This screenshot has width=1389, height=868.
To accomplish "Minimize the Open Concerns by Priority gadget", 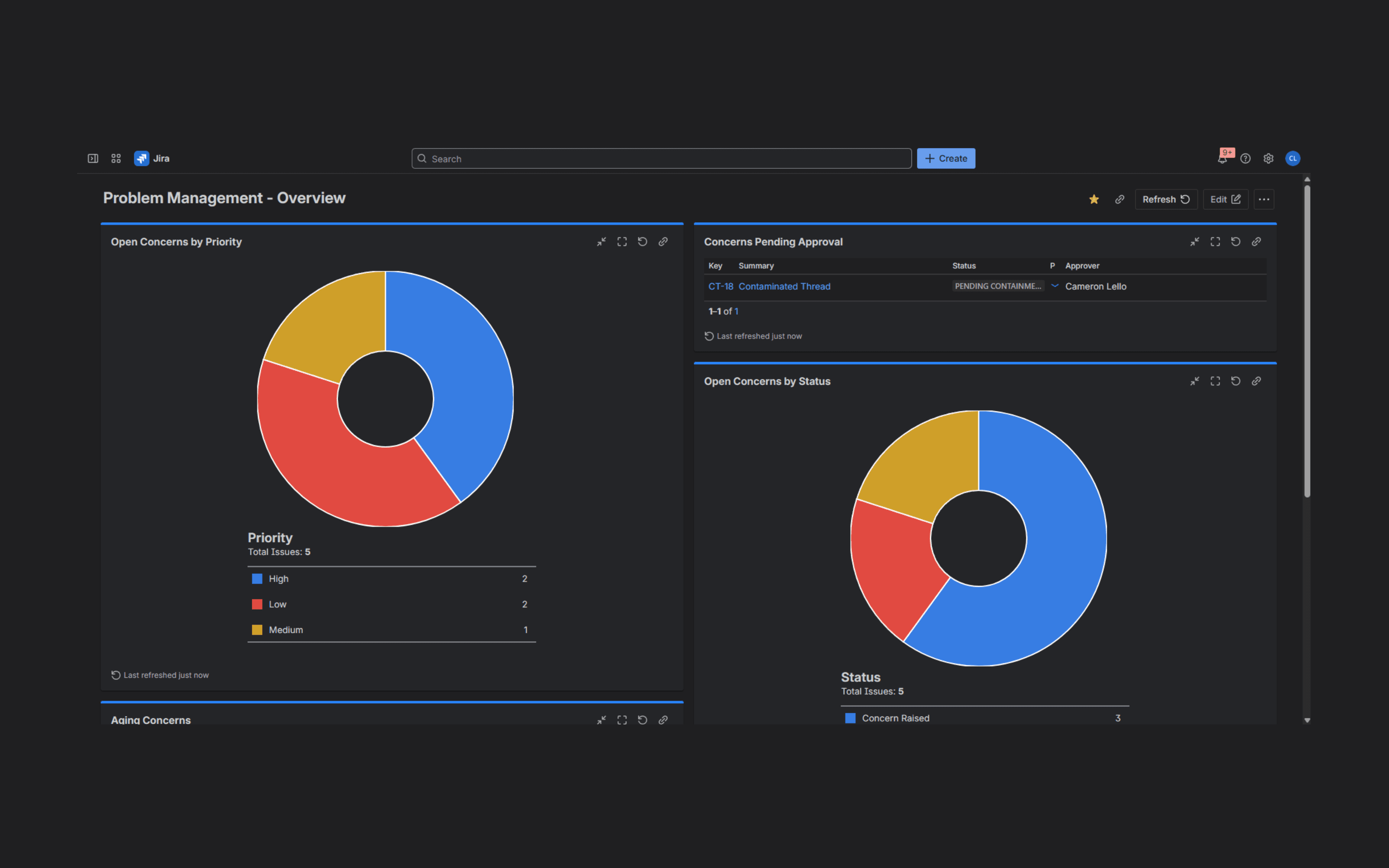I will coord(601,242).
